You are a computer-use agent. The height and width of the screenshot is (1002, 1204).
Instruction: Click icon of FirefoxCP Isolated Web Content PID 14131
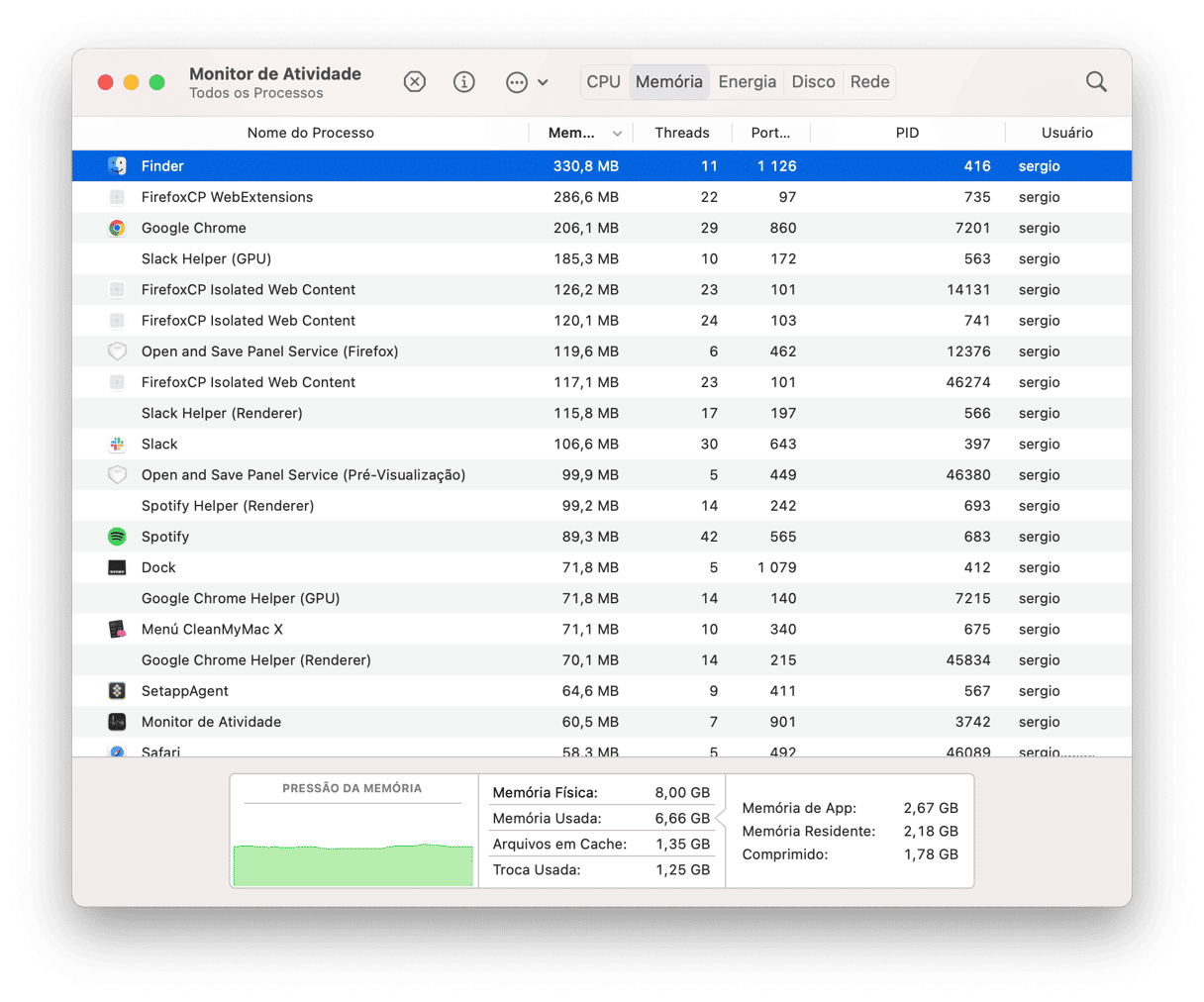117,290
